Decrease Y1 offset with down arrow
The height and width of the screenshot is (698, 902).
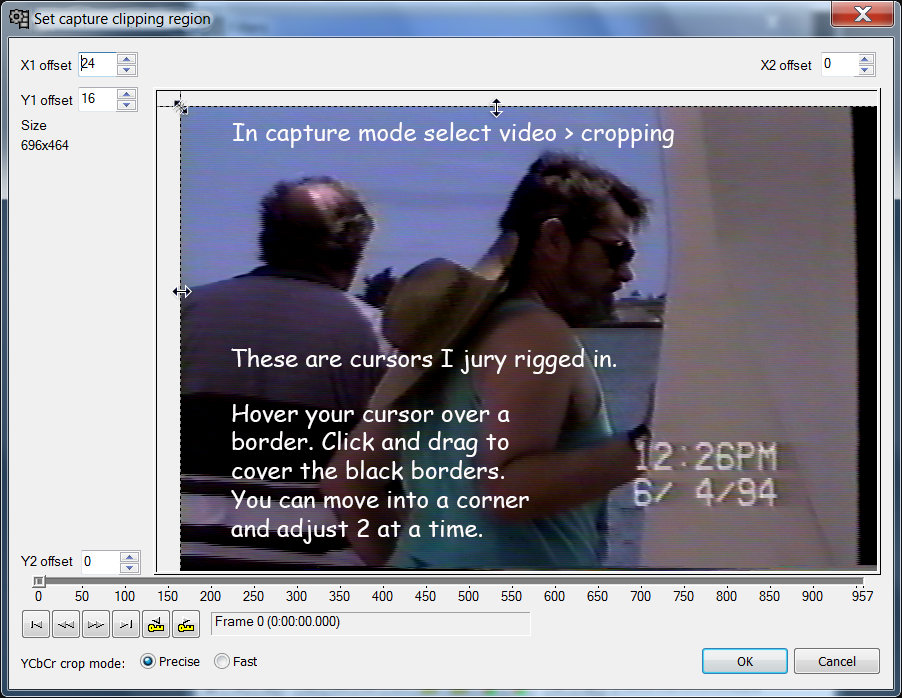click(127, 105)
